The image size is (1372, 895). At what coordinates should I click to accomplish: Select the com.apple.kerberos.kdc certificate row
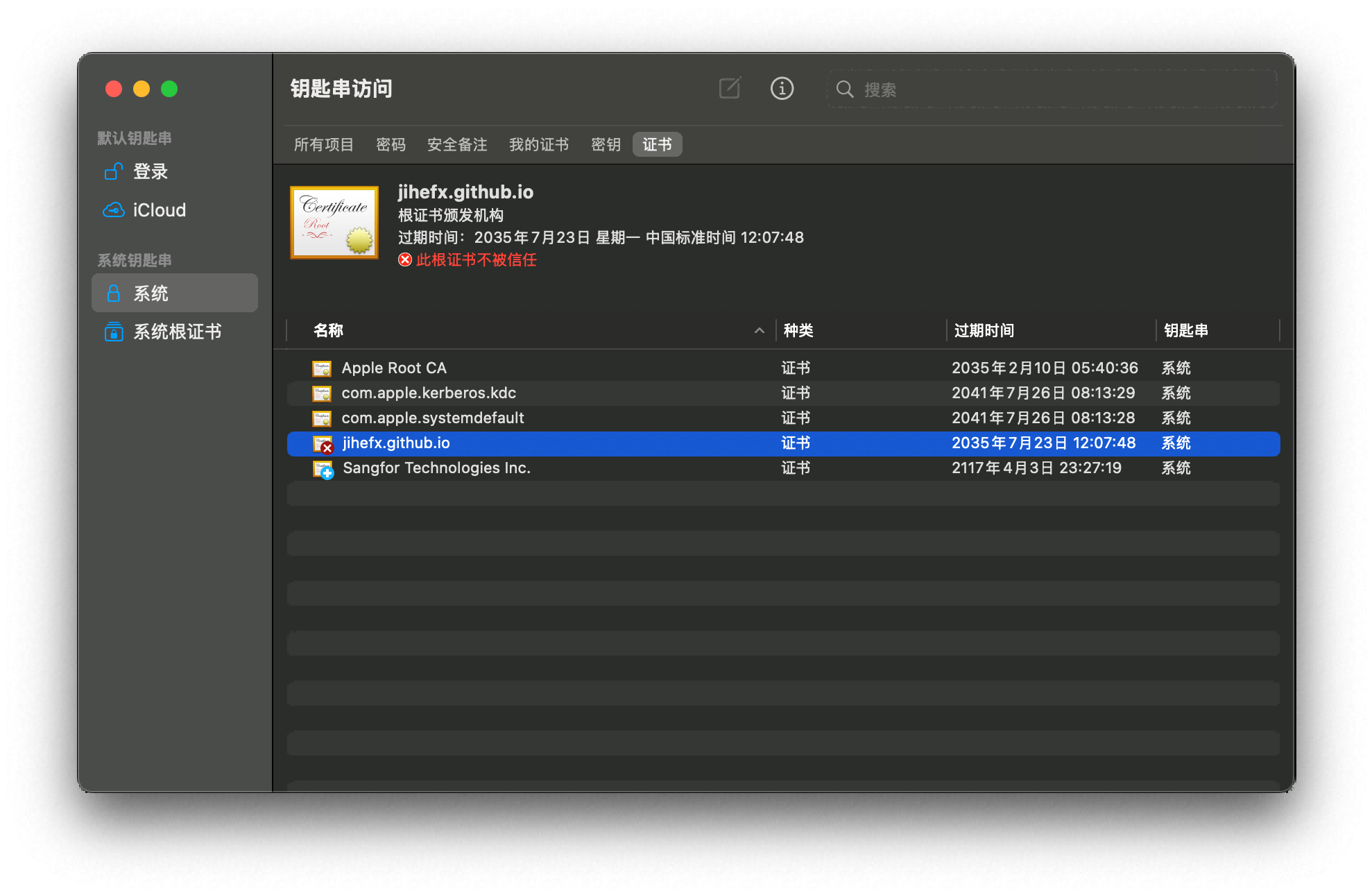point(429,393)
